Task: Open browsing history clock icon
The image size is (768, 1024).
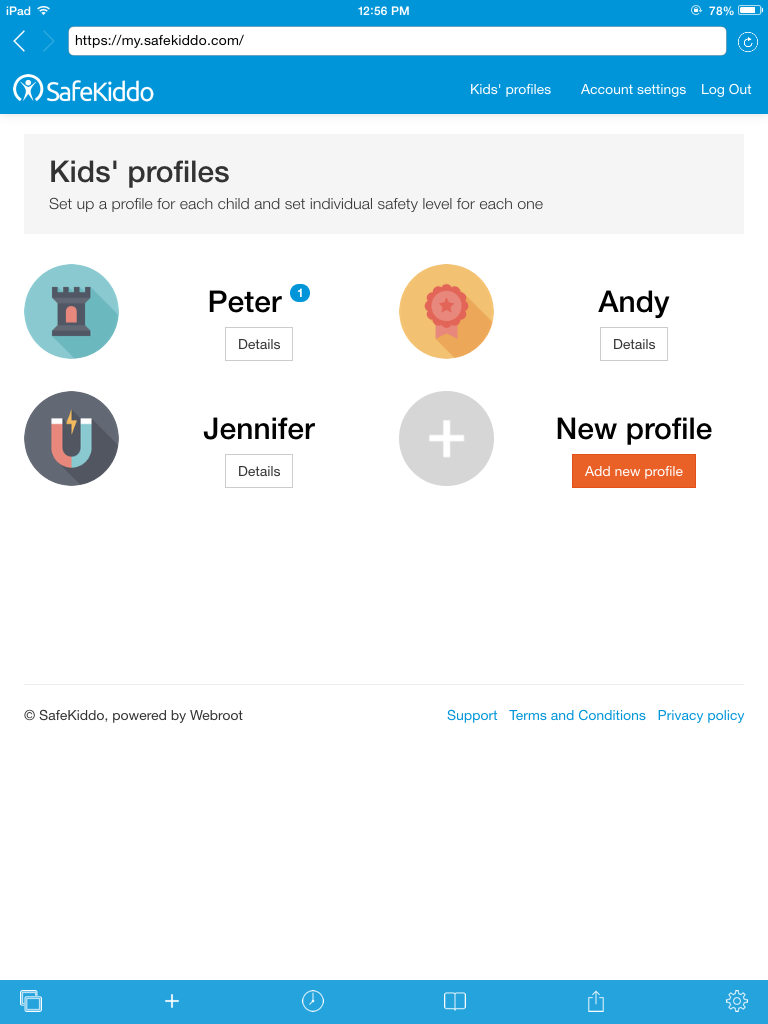Action: (x=313, y=1000)
